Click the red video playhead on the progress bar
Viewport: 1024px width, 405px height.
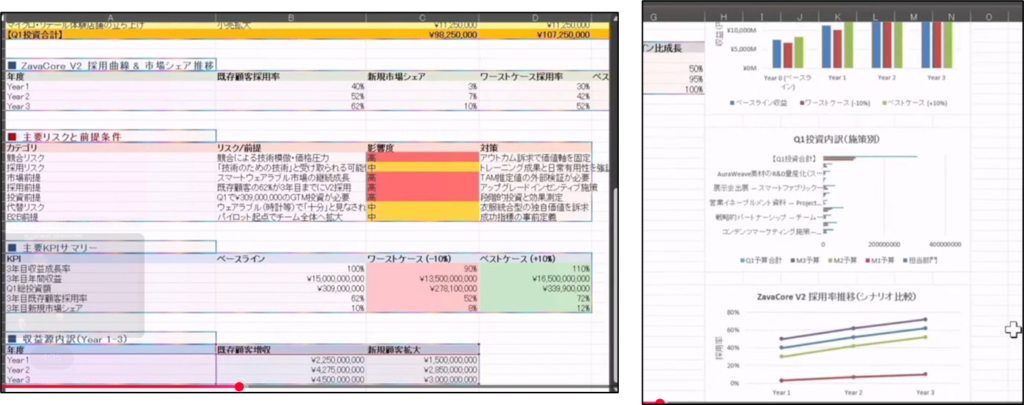pos(239,386)
